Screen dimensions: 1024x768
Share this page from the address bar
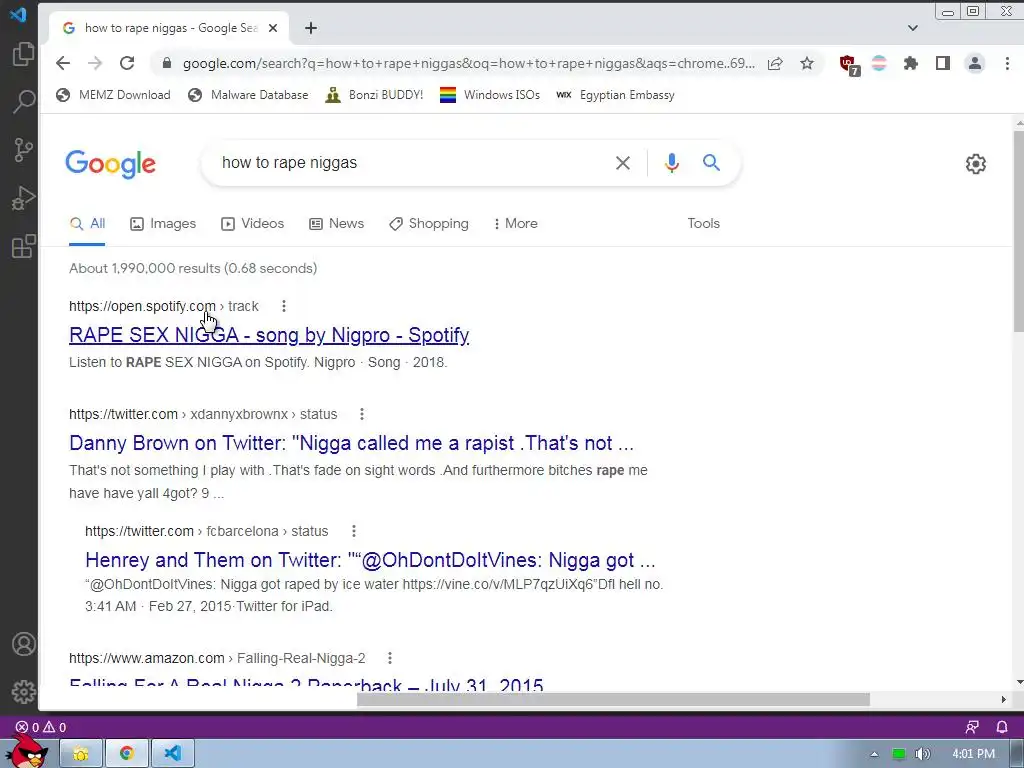pos(775,63)
